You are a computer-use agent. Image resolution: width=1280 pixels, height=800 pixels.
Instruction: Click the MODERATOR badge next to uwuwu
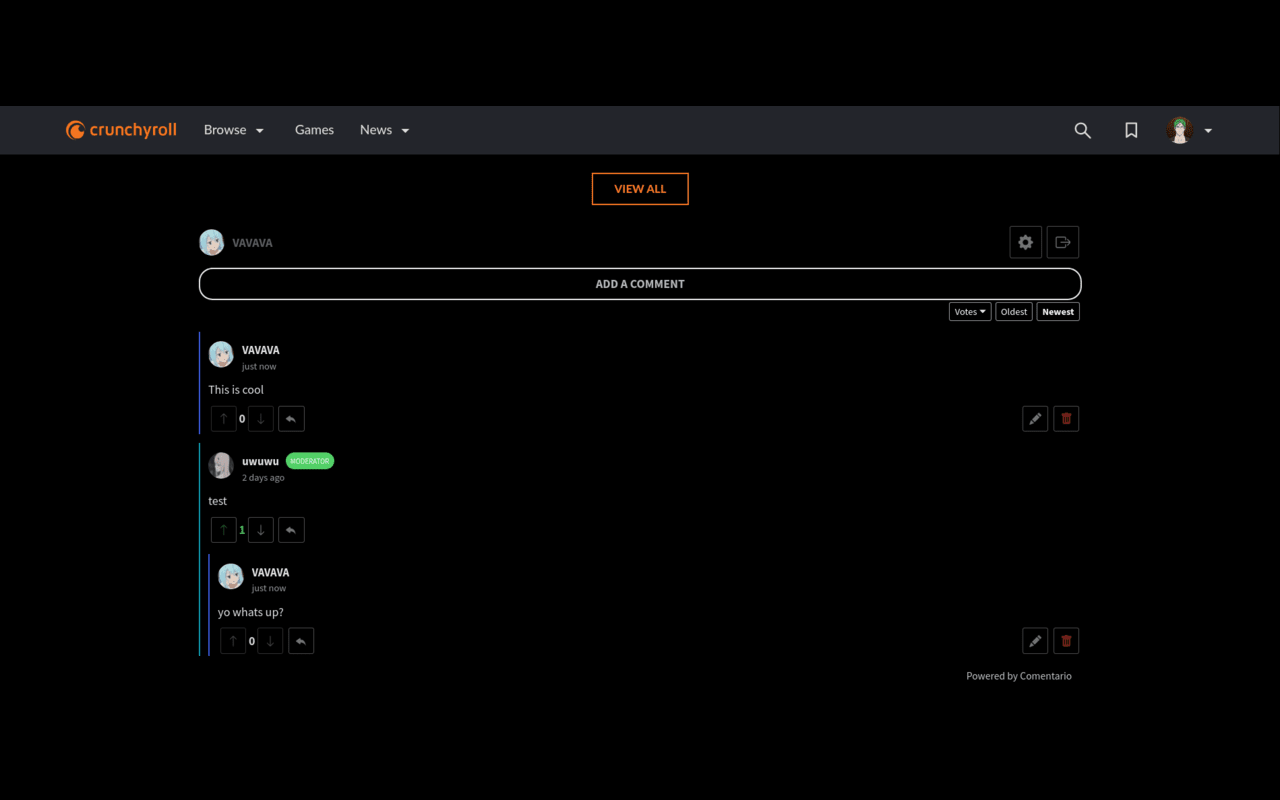click(x=310, y=461)
